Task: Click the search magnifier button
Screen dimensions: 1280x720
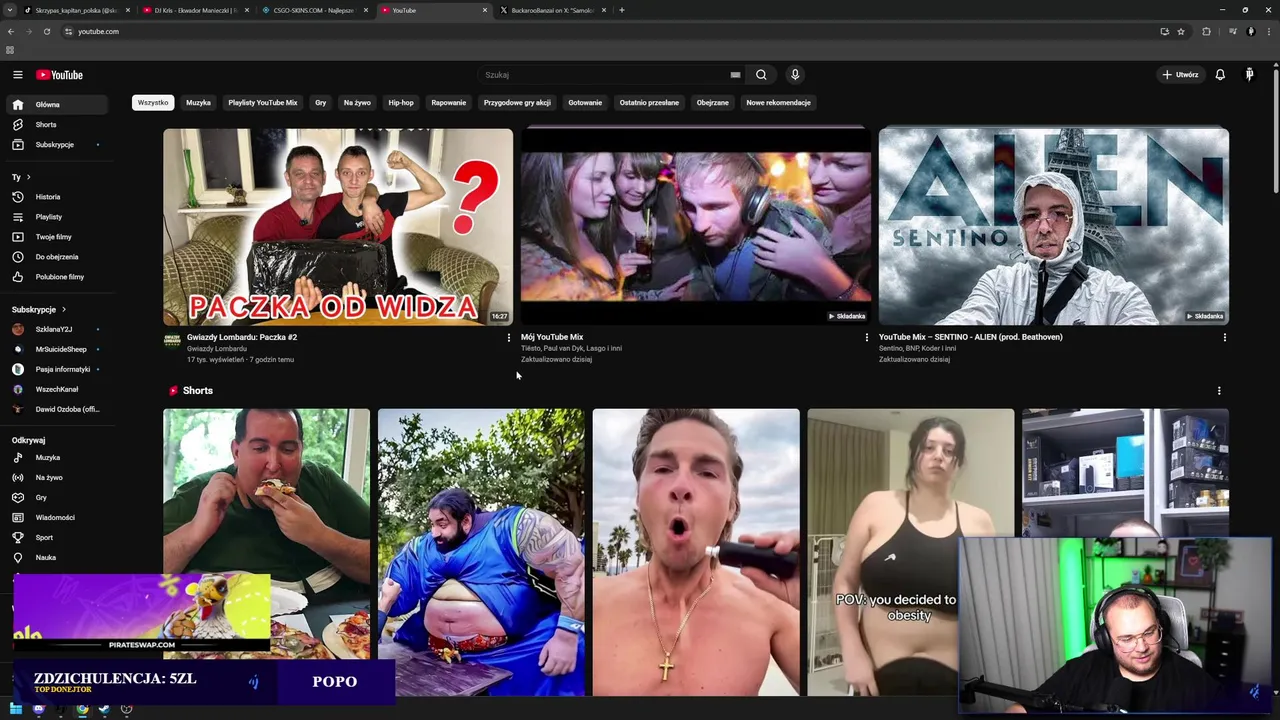Action: point(761,75)
